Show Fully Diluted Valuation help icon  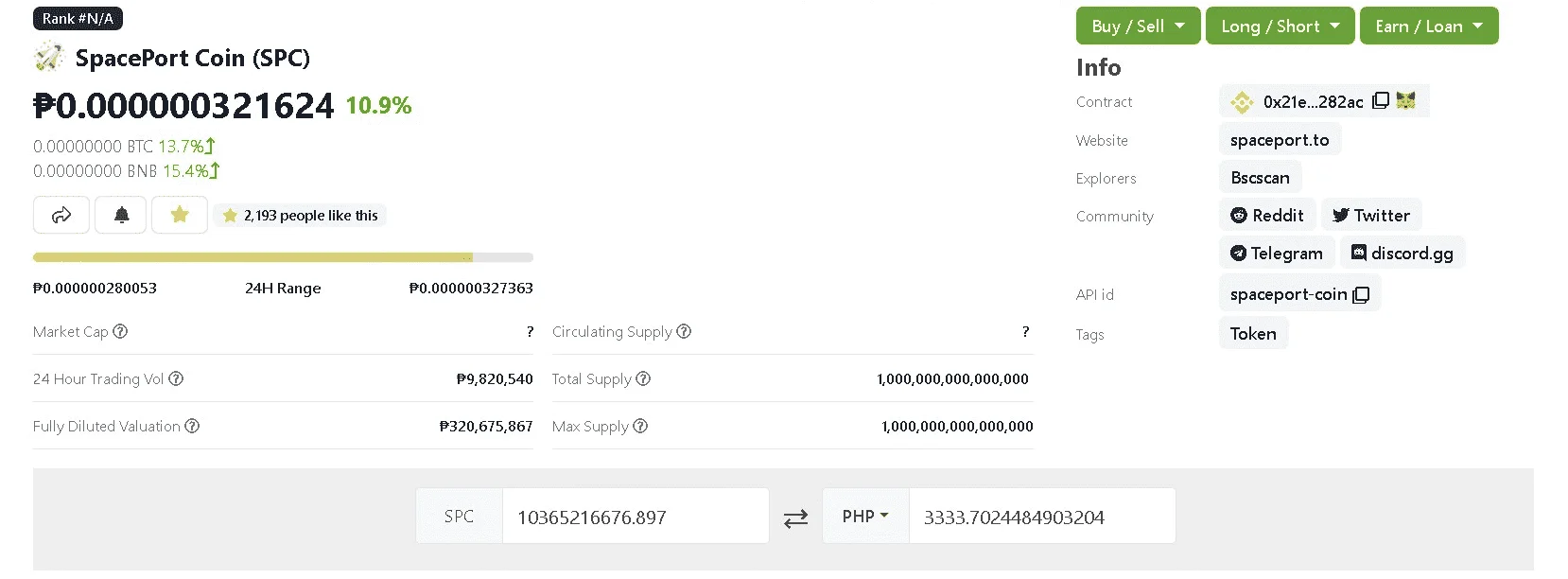192,426
